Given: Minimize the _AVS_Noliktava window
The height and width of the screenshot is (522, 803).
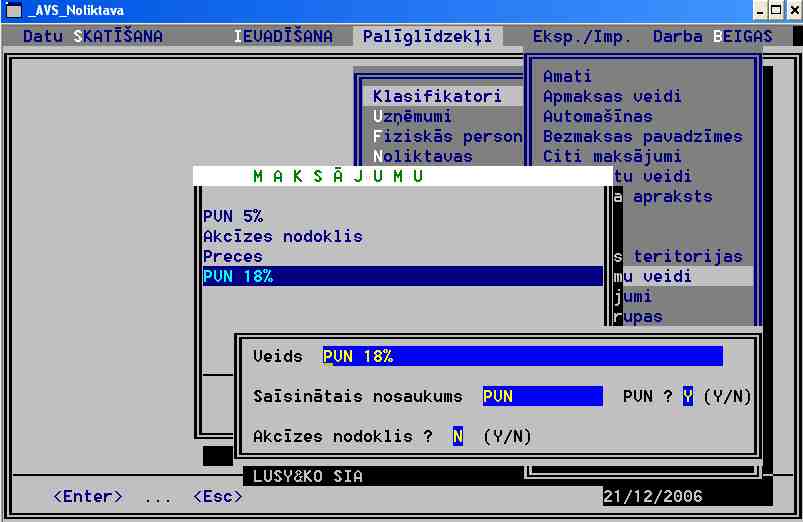Looking at the screenshot, I should pyautogui.click(x=760, y=10).
